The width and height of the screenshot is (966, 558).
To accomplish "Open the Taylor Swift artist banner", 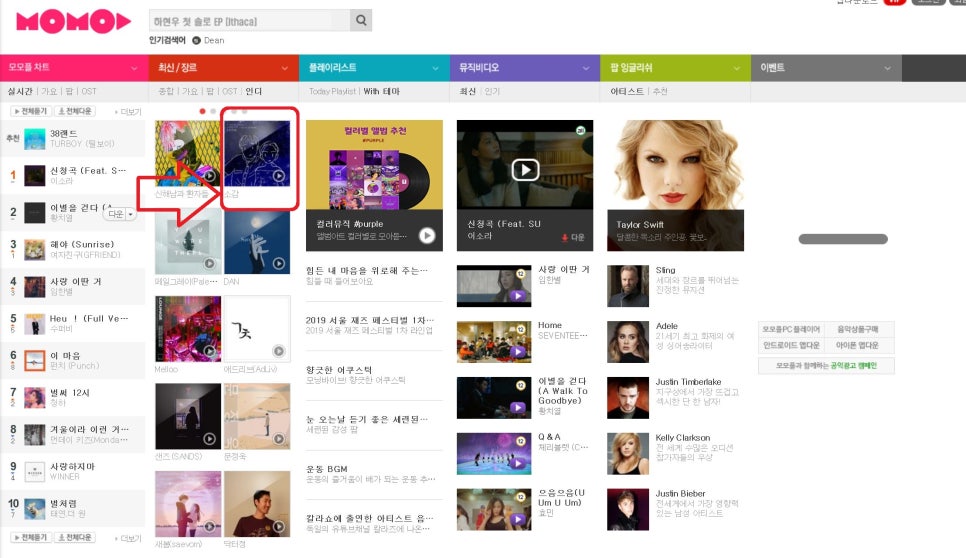I will click(x=675, y=185).
